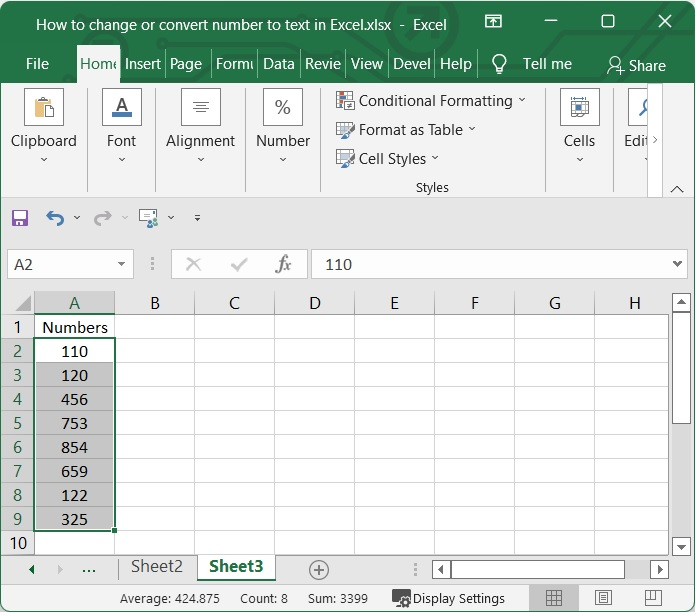Click the Font group icon
696x616 pixels.
[121, 108]
